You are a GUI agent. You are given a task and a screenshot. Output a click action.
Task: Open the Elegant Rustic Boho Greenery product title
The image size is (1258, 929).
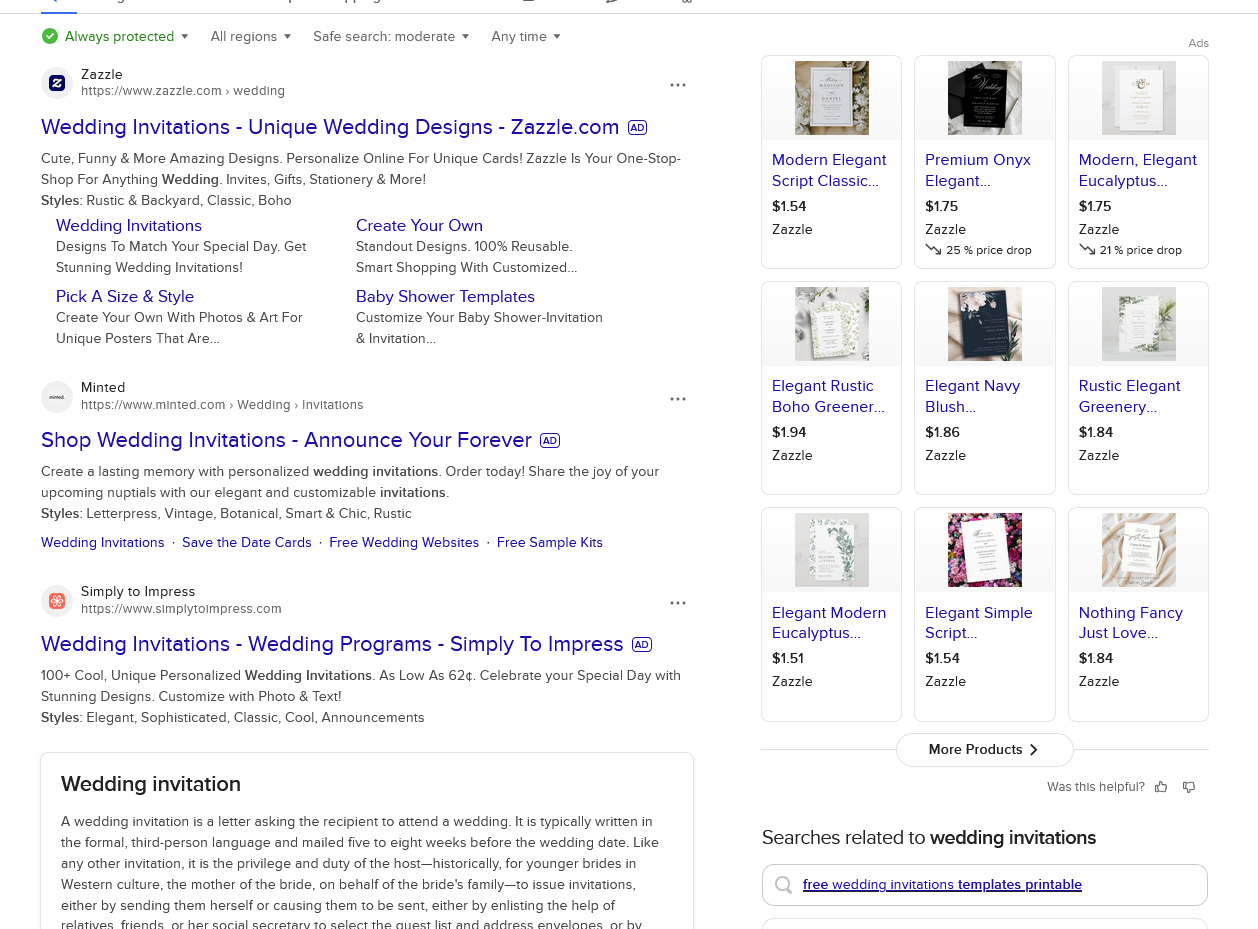(828, 396)
